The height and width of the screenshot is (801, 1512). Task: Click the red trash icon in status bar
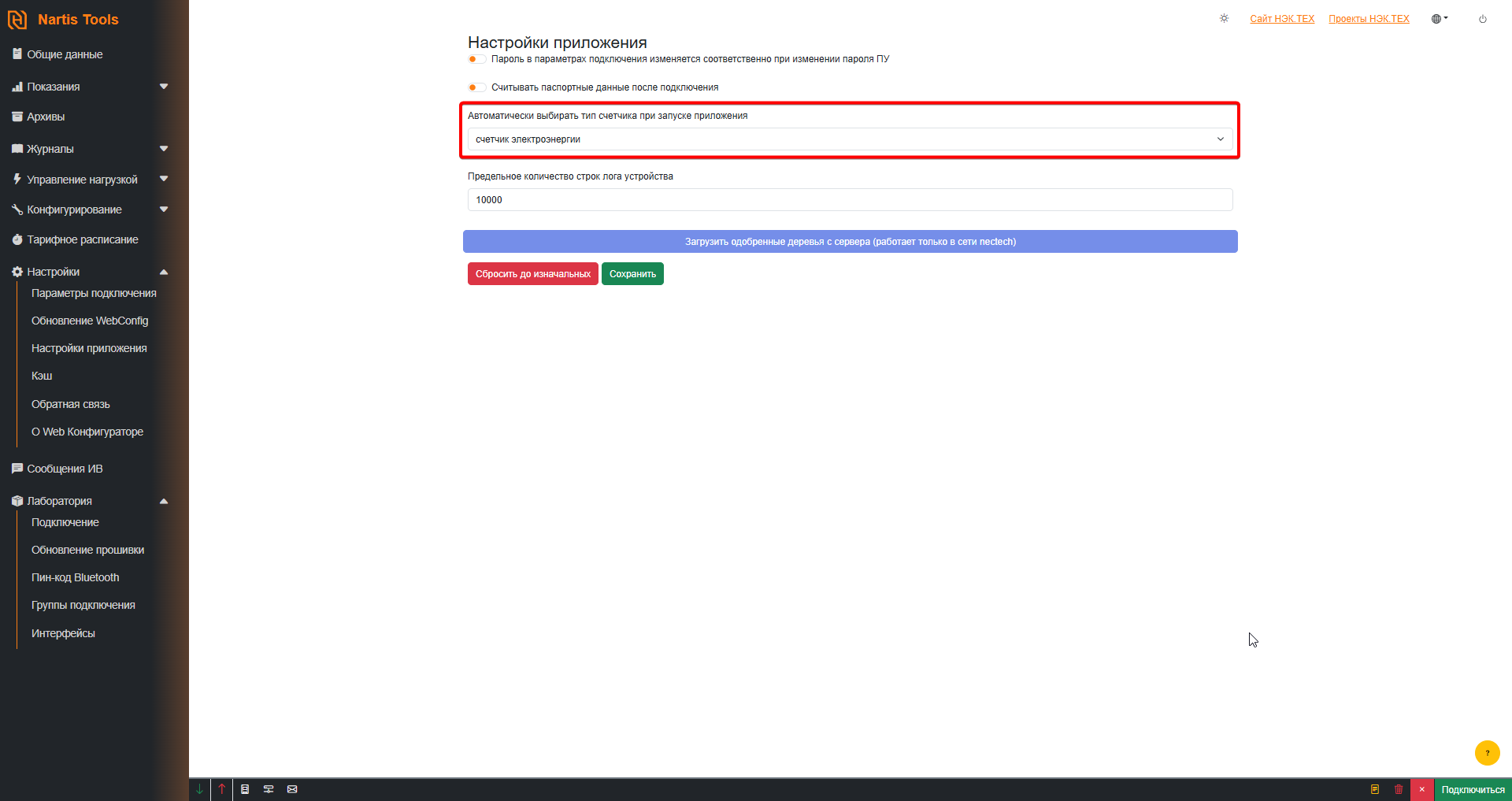tap(1399, 788)
